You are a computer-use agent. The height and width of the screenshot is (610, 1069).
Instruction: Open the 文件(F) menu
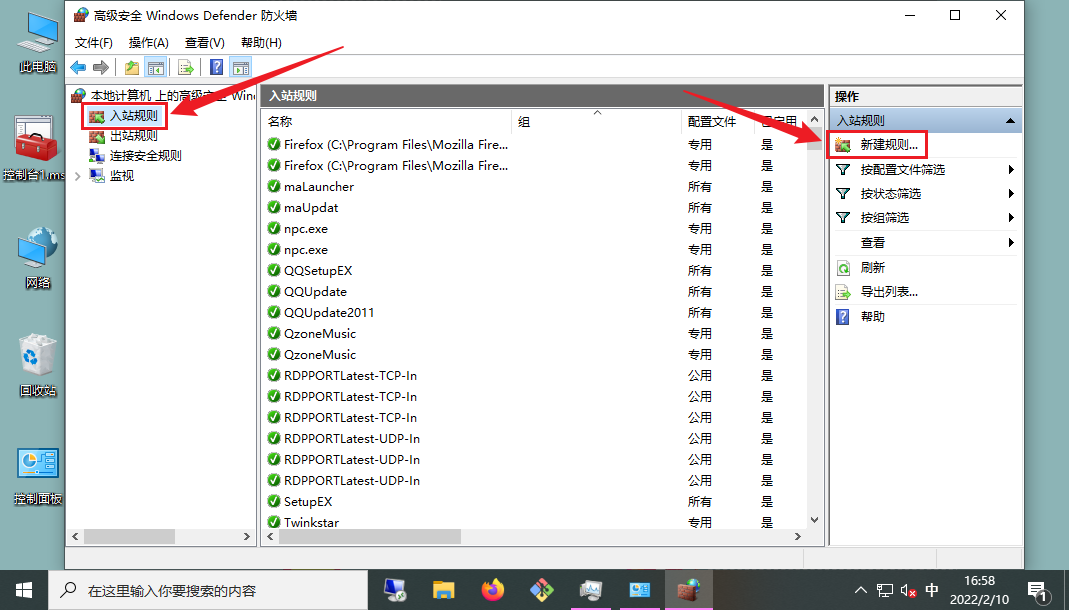pos(93,43)
